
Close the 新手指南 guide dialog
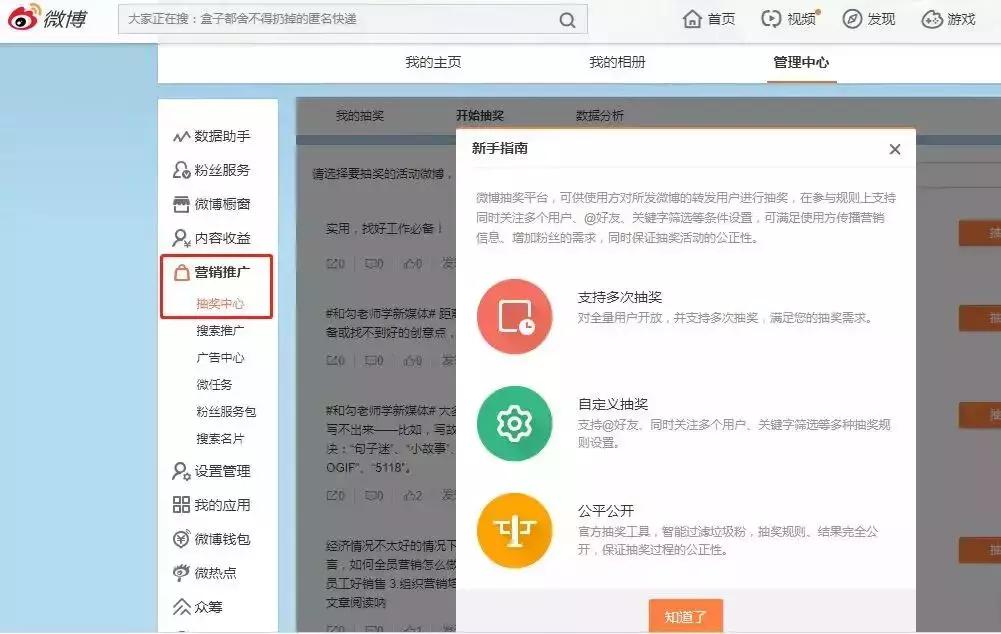click(x=895, y=148)
